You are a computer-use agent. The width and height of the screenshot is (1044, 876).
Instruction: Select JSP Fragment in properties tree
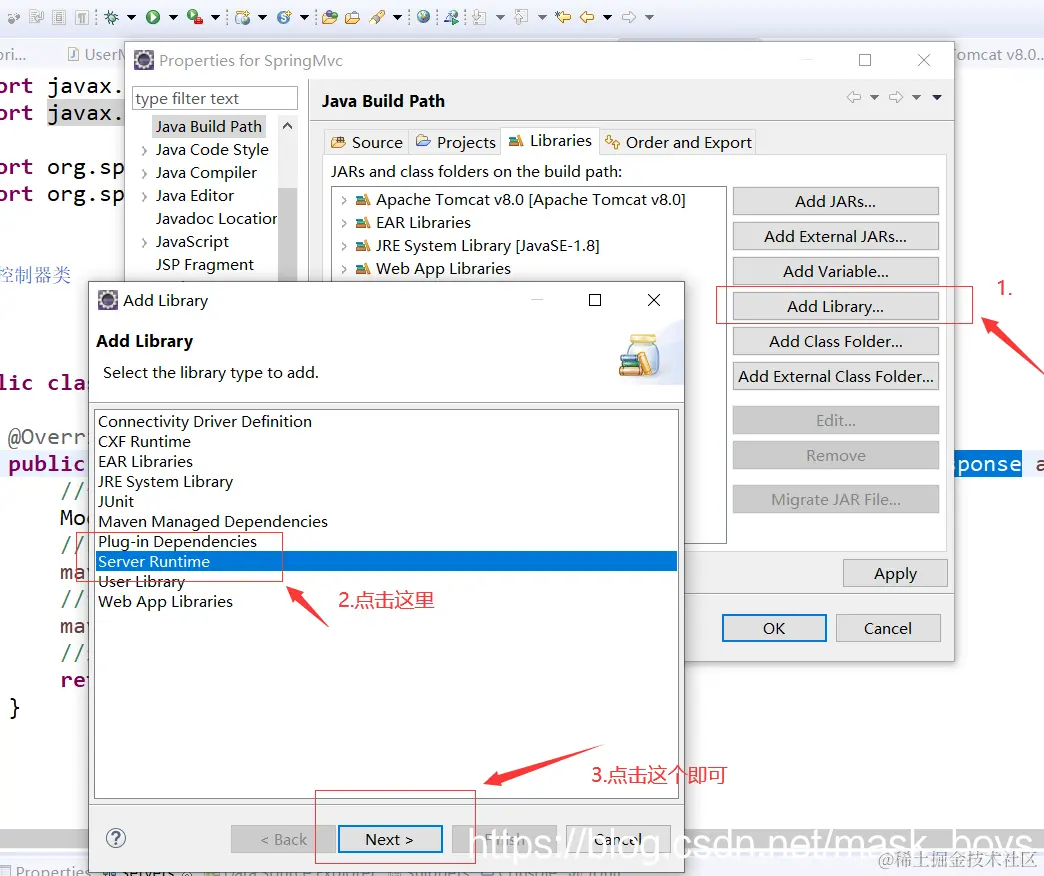click(204, 265)
